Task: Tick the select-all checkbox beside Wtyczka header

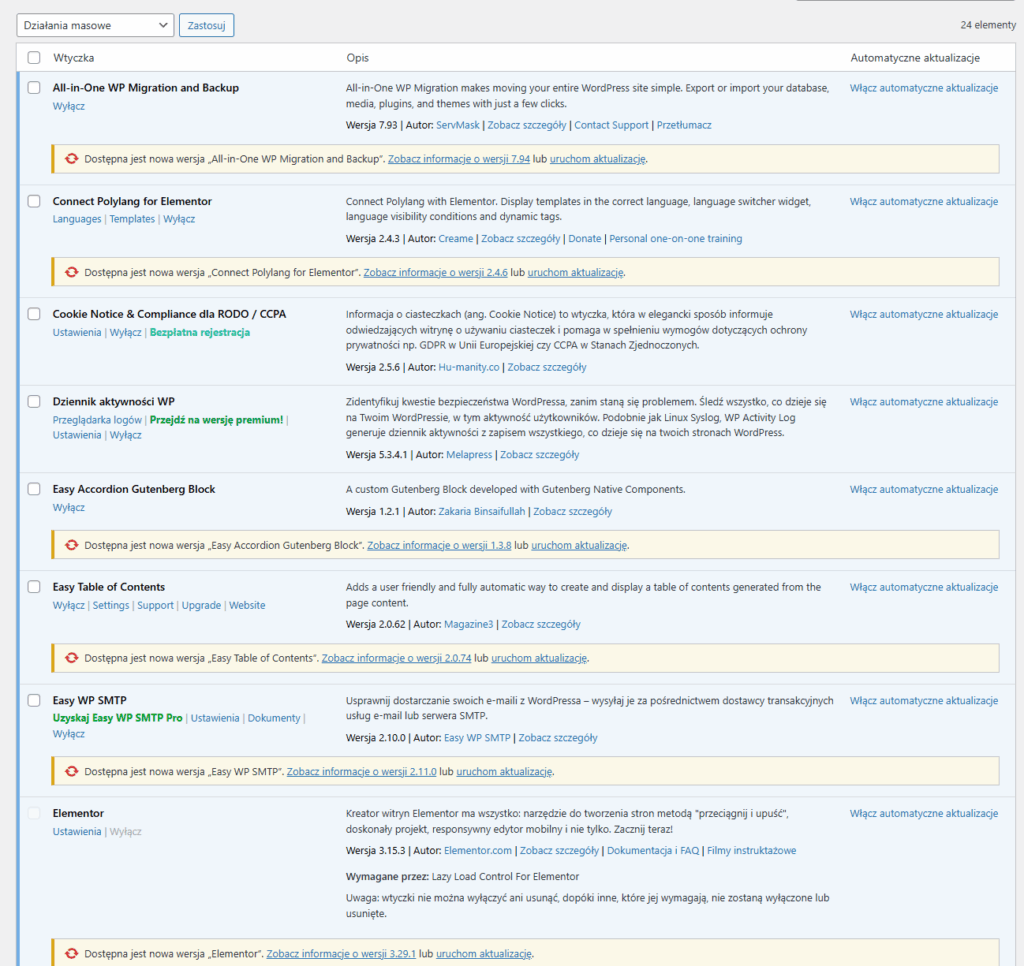Action: (x=34, y=58)
